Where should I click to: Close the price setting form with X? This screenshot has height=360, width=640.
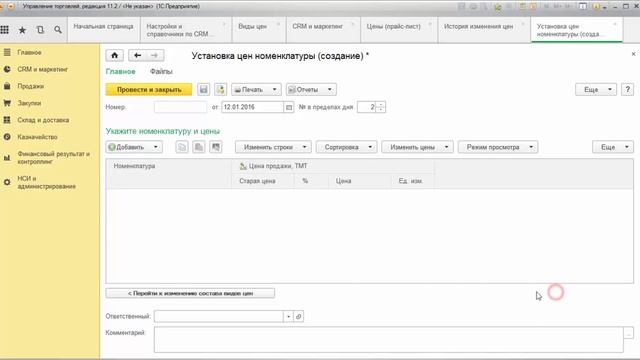click(633, 54)
